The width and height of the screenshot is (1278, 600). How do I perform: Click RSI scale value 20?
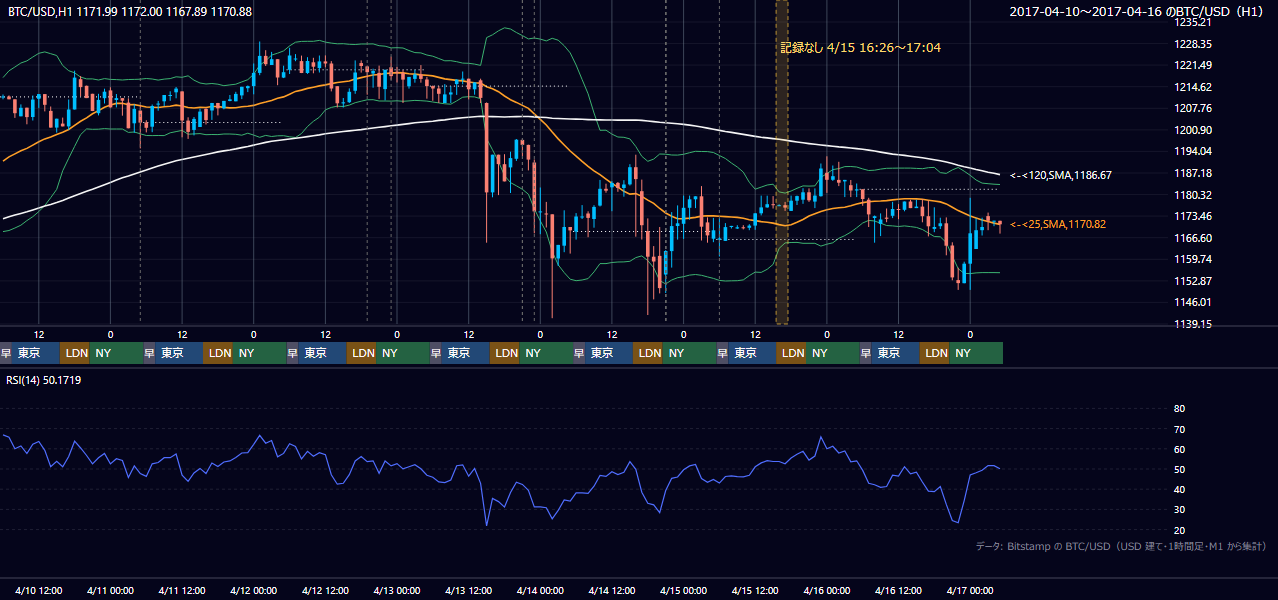point(1179,530)
